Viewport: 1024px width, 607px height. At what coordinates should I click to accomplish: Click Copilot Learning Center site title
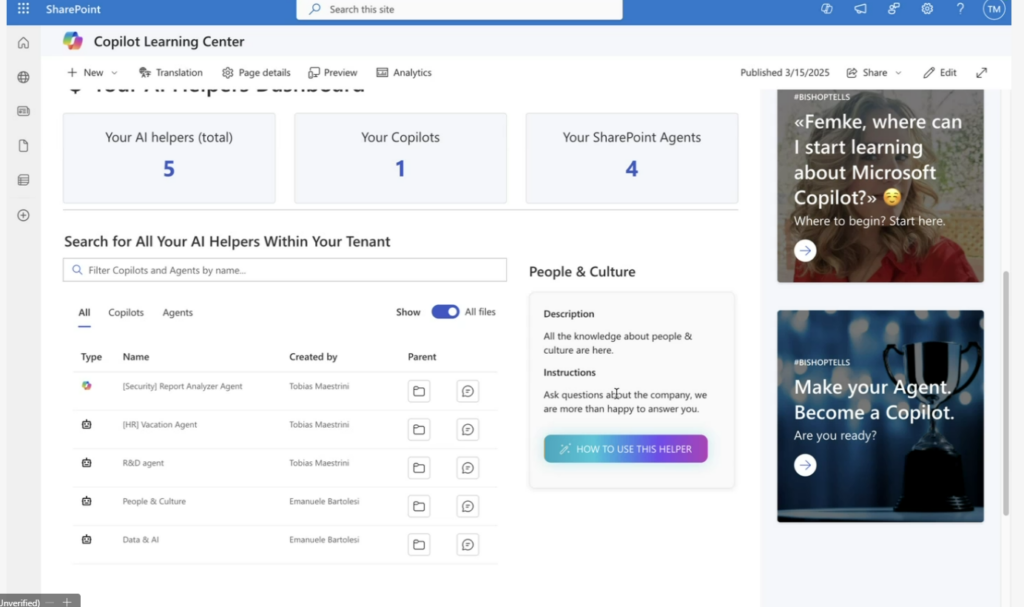169,41
